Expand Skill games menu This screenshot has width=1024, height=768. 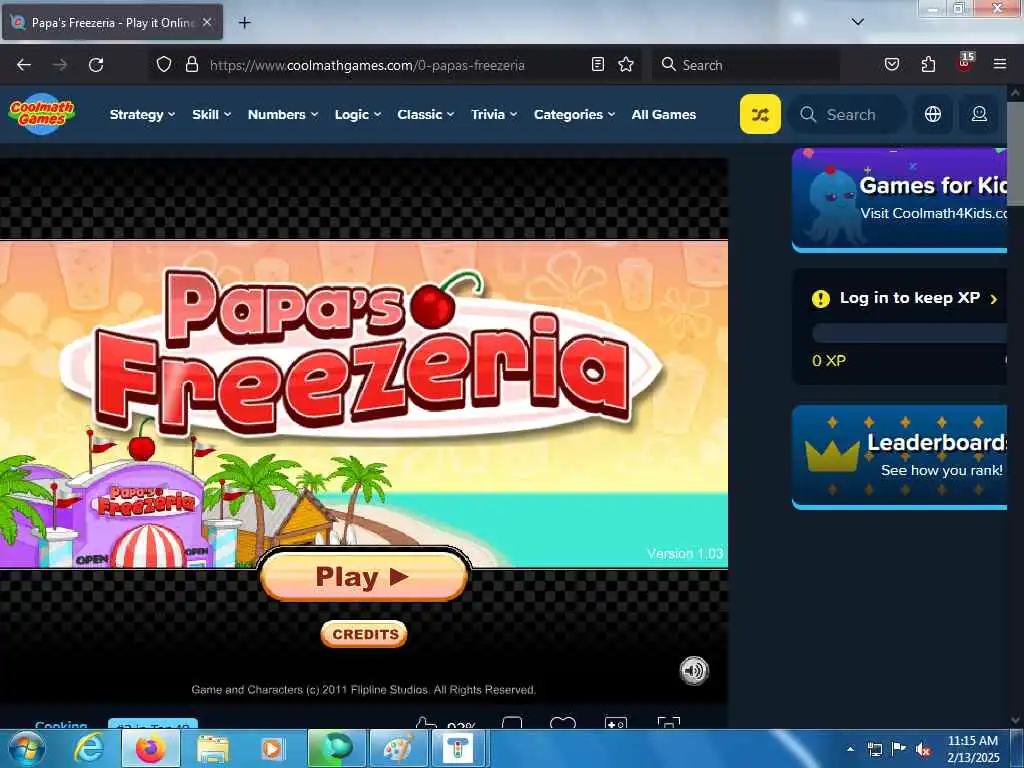(212, 114)
